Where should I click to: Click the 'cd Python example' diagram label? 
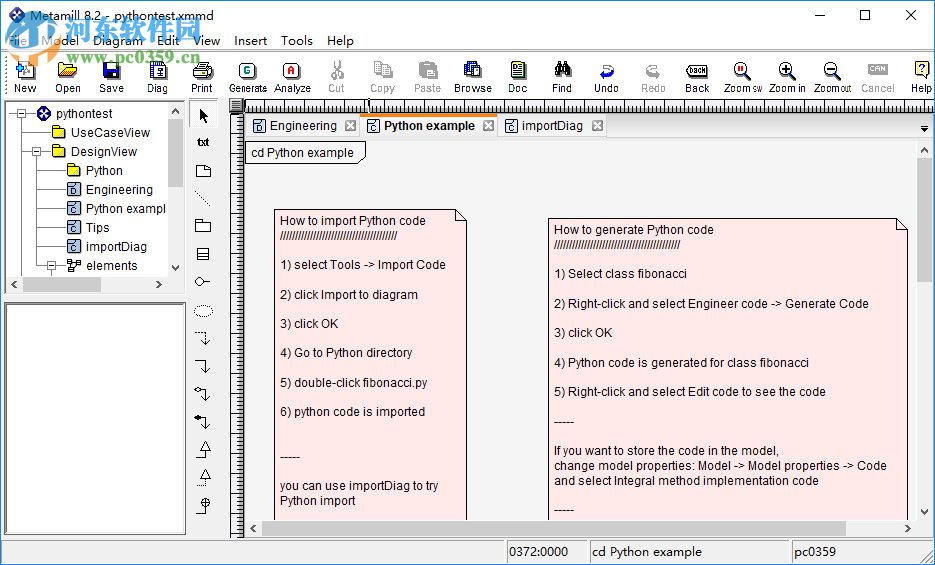coord(305,153)
